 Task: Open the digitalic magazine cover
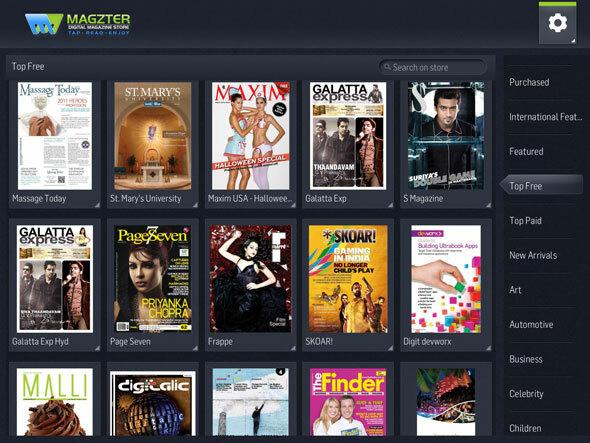(152, 403)
